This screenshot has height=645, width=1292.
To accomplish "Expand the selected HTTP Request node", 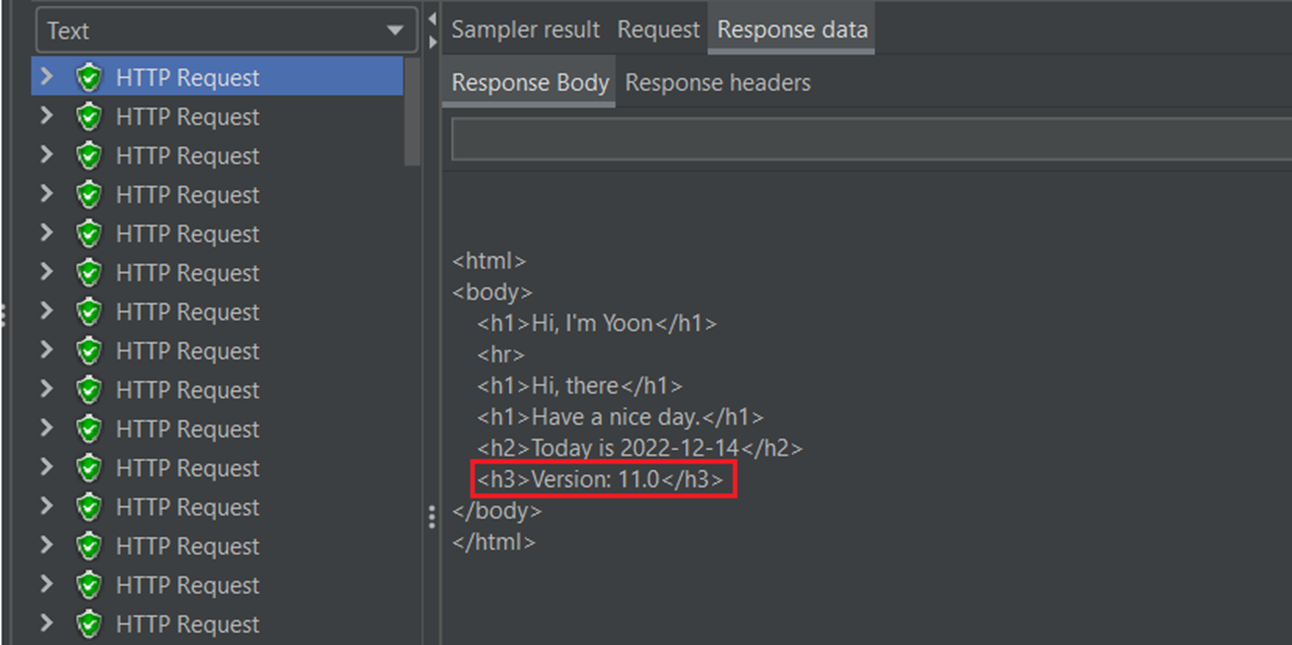I will (x=47, y=77).
